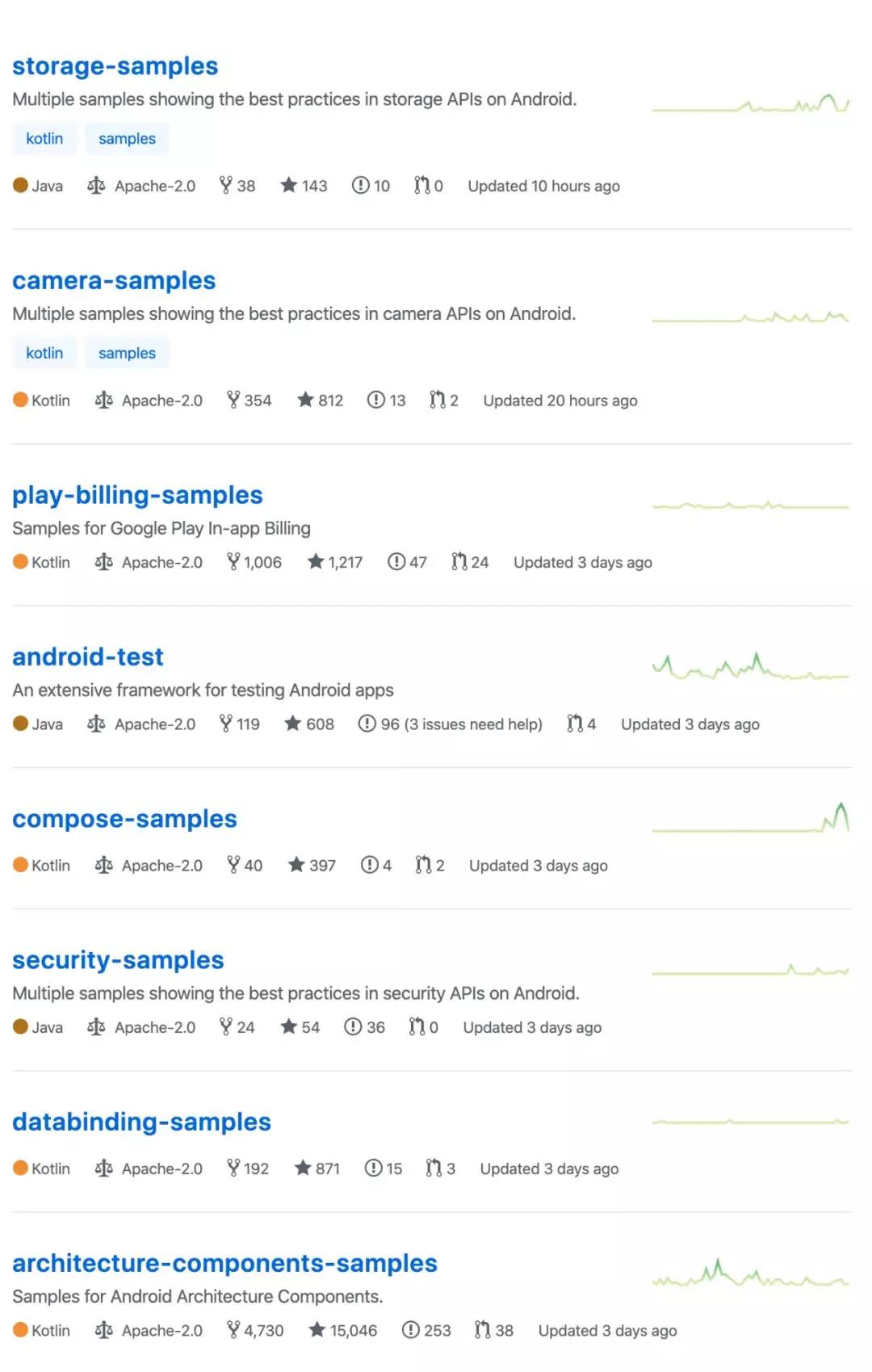Viewport: 872px width, 1372px height.
Task: Click fork icon for databinding-samples
Action: (x=233, y=1168)
